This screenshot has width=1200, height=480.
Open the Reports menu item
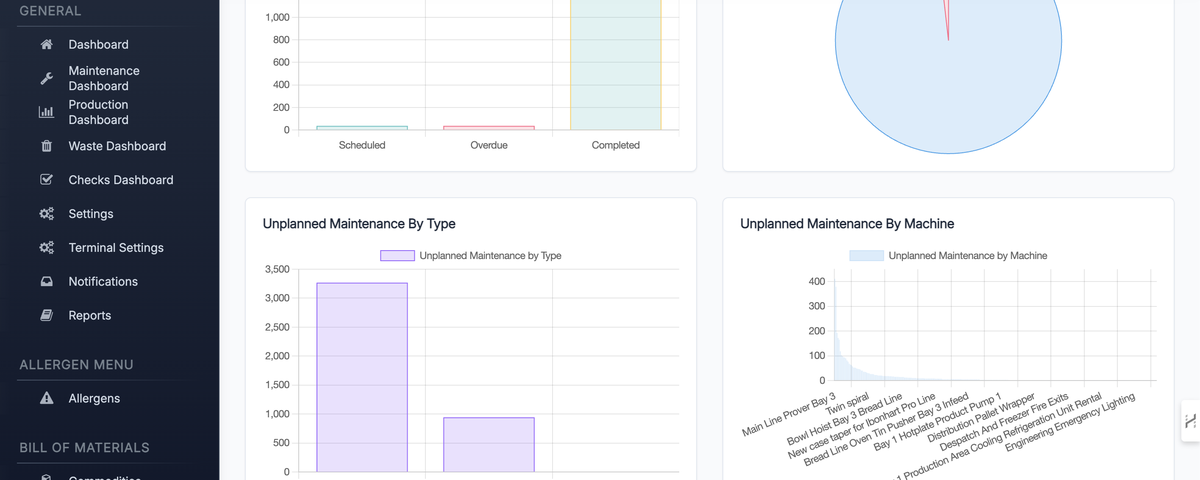[90, 315]
